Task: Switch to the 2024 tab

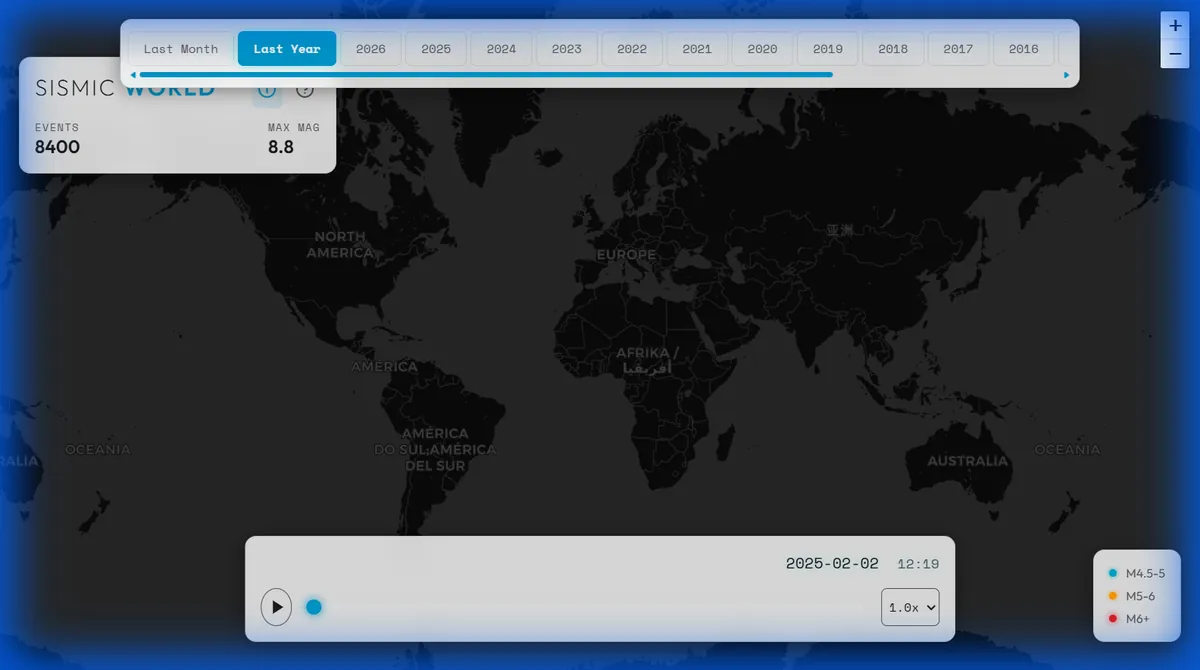Action: click(x=501, y=49)
